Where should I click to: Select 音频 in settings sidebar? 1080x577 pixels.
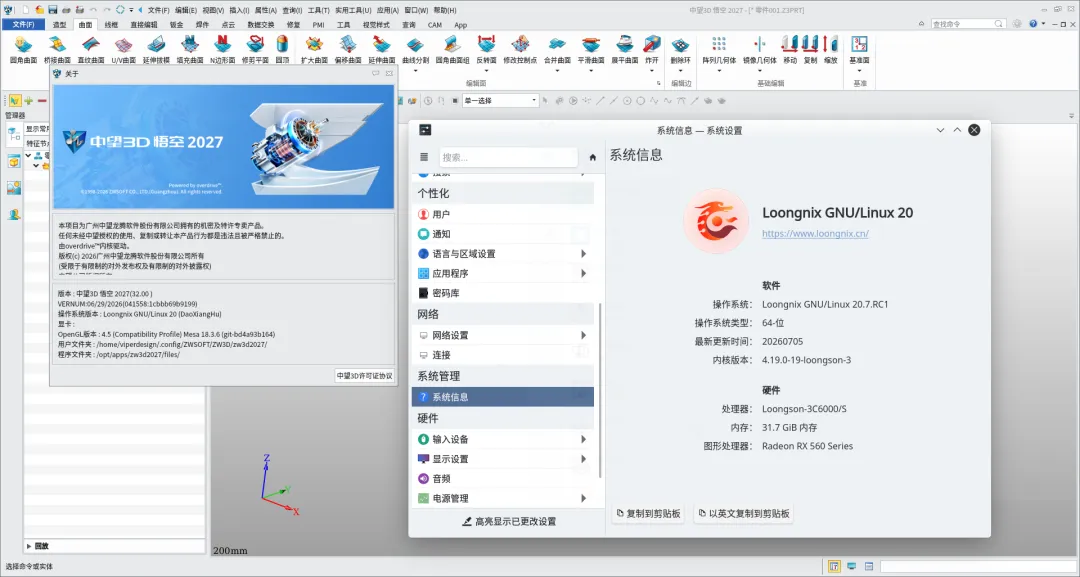click(503, 479)
